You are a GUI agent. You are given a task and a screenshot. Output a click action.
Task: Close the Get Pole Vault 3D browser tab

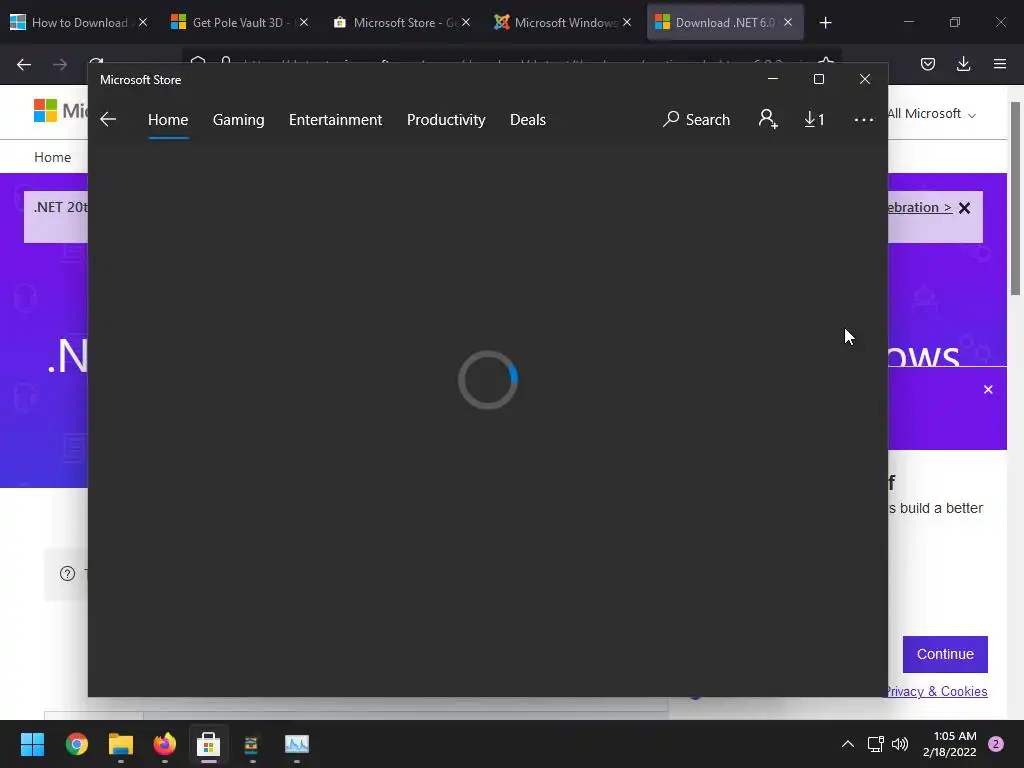click(304, 22)
